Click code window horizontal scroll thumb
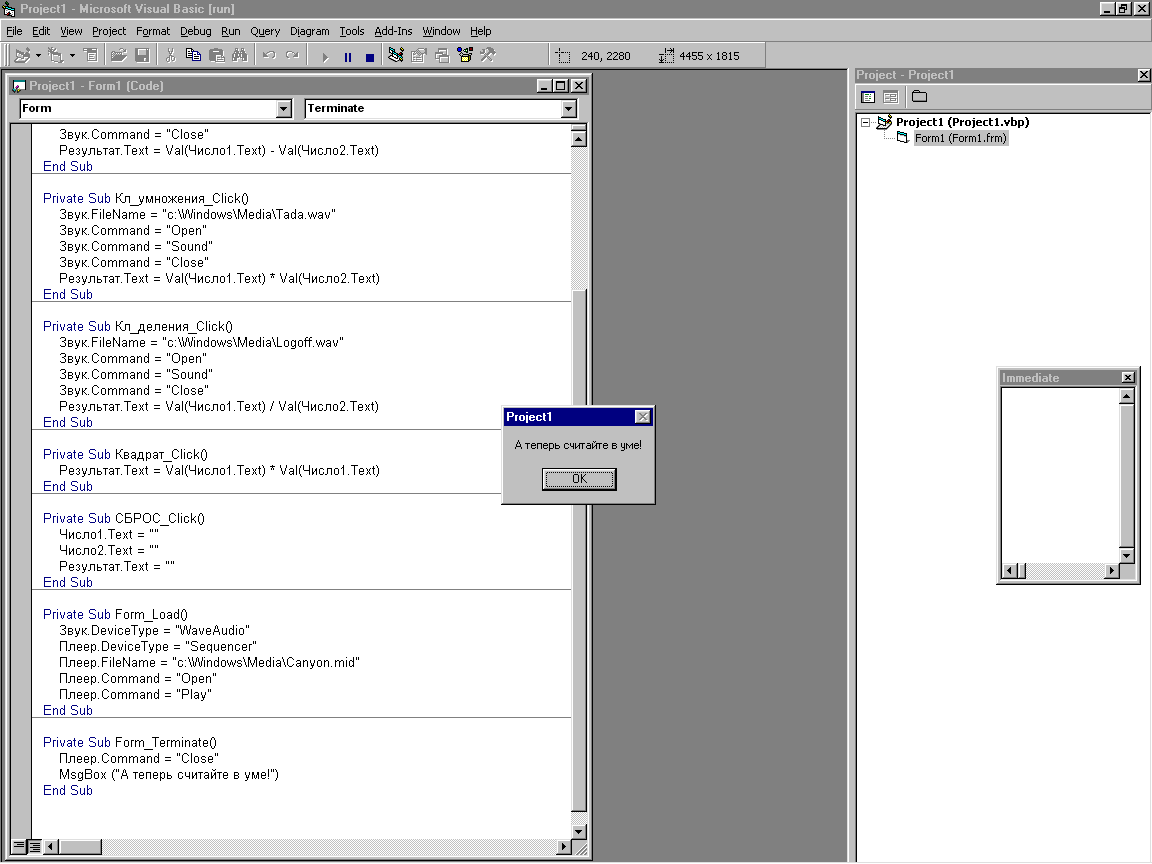This screenshot has height=864, width=1152. [80, 846]
